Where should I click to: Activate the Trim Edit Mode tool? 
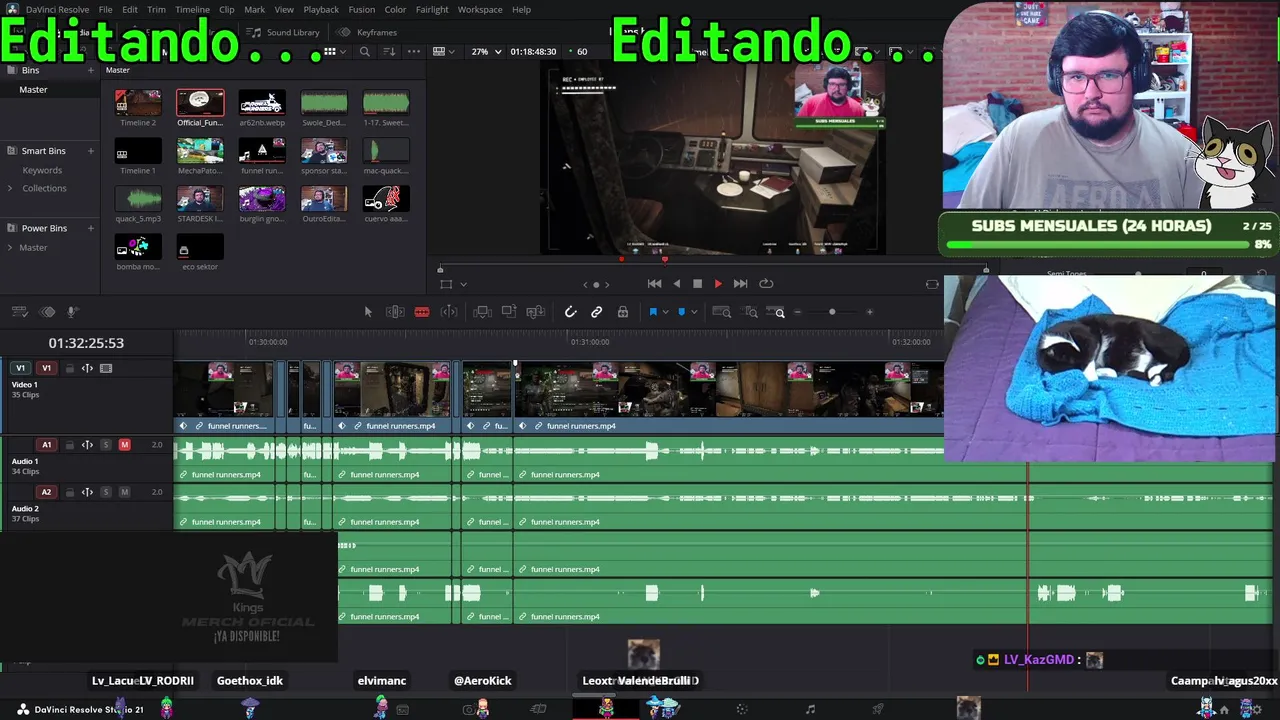click(395, 312)
